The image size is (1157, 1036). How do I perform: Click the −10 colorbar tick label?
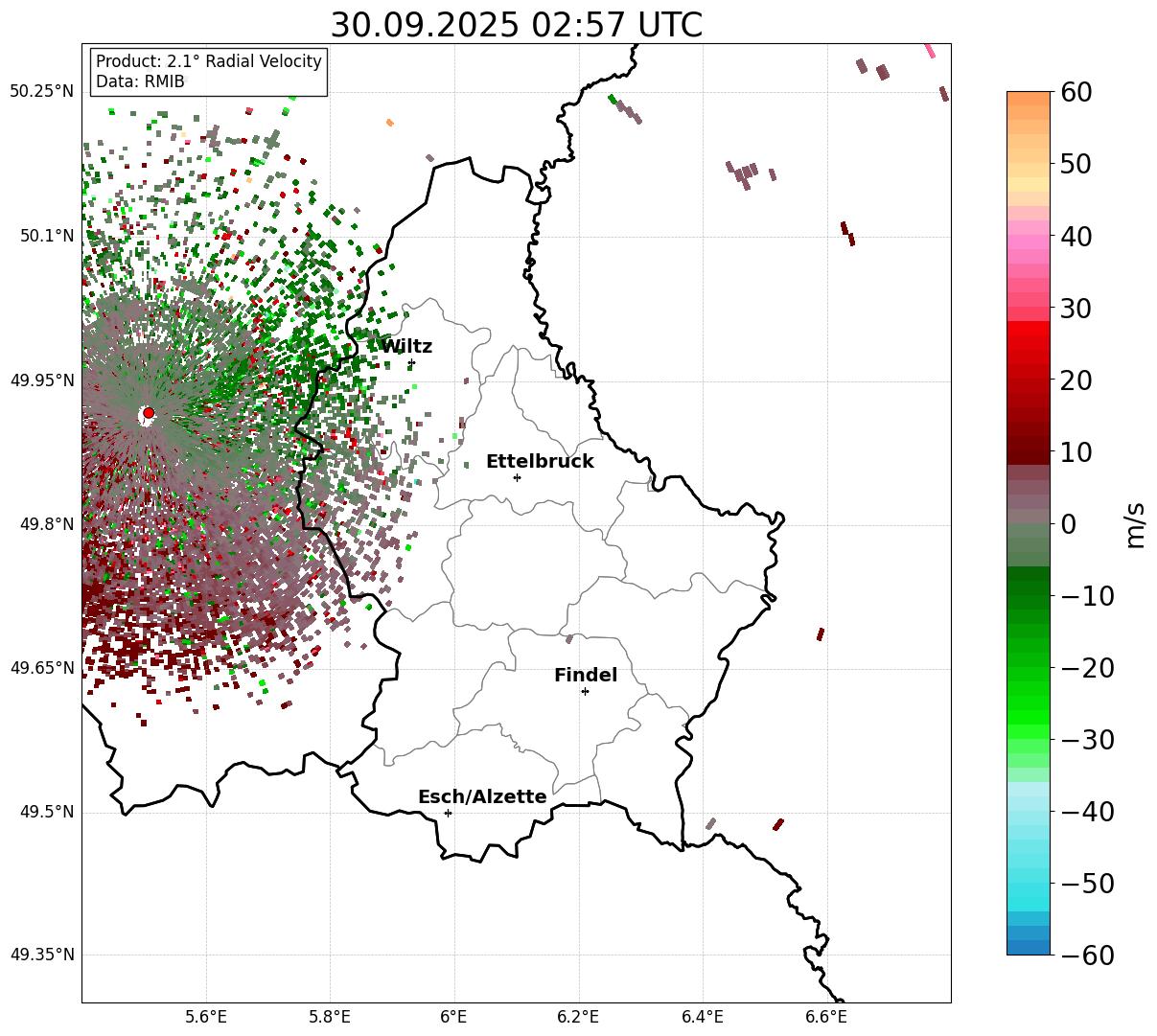click(x=1087, y=596)
